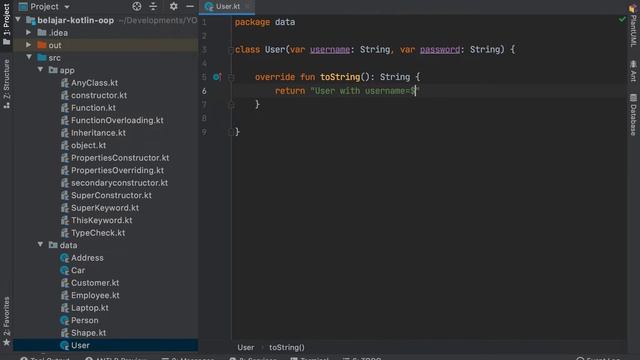Click the password parameter in code
The height and width of the screenshot is (360, 640).
440,50
